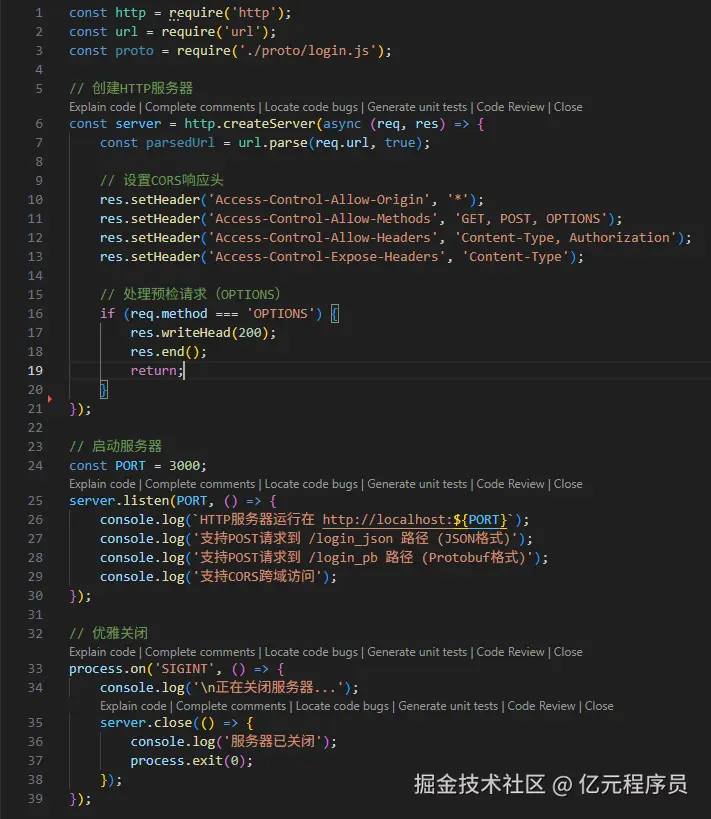Click 'Generate unit tests' above the server.close line

point(448,706)
